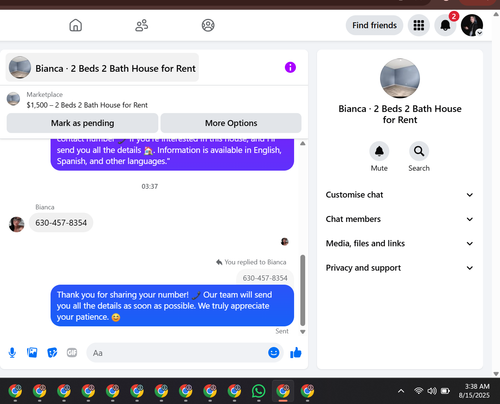Click the Find friends button
Viewport: 500px width, 404px height.
(374, 25)
